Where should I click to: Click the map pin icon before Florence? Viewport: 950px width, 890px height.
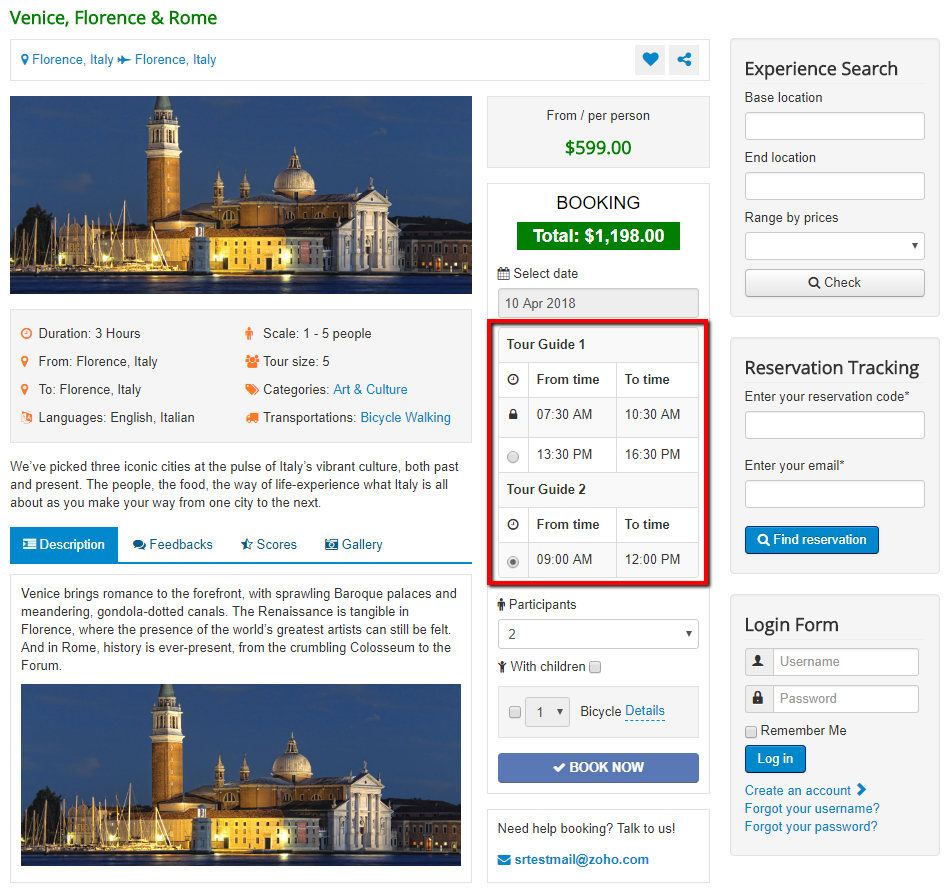click(25, 60)
